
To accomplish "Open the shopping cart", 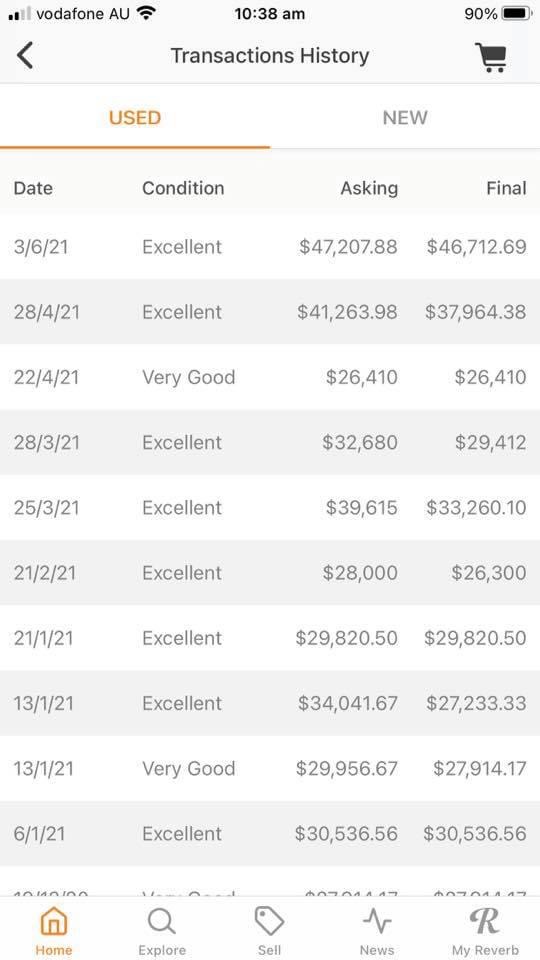I will (x=491, y=58).
